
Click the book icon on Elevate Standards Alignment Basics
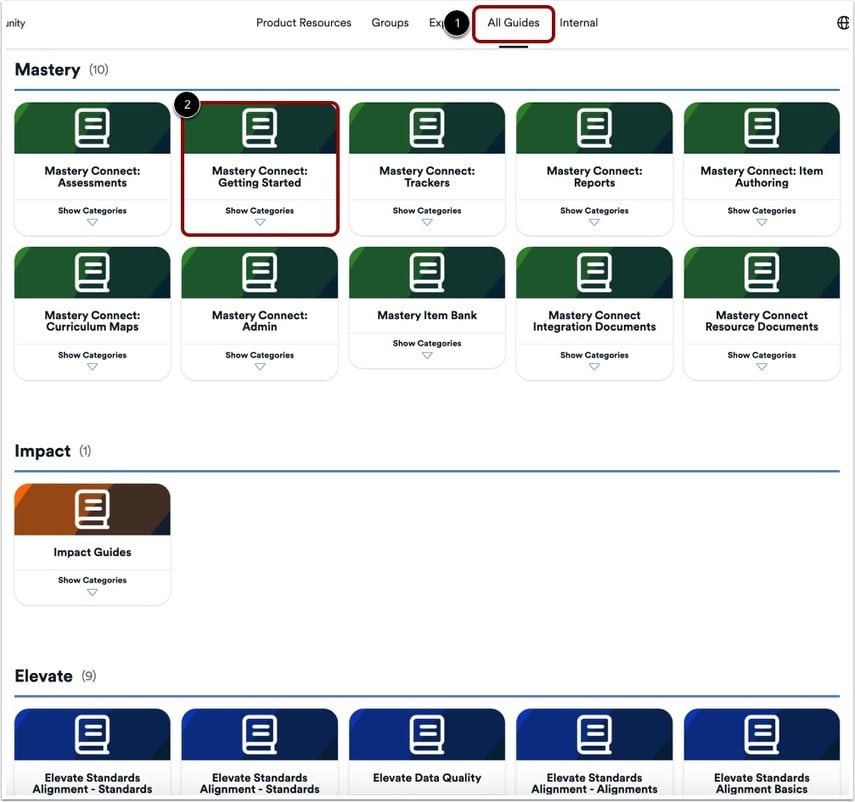762,734
